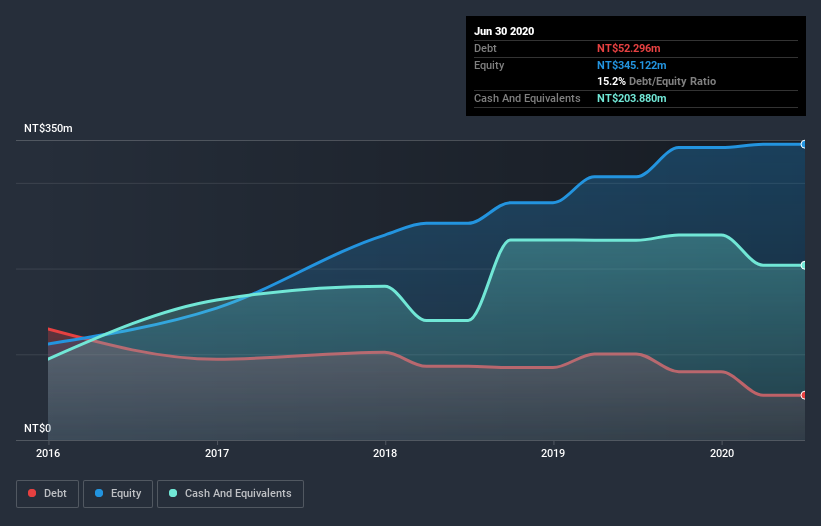Click the Equity row label in tooltip

pos(489,65)
